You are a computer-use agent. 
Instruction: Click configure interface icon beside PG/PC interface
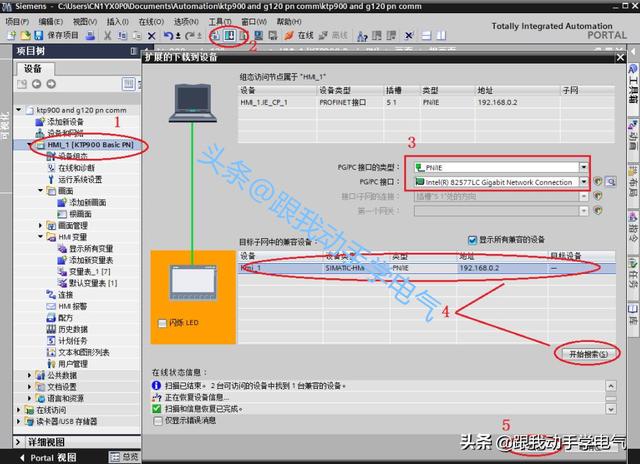[598, 181]
